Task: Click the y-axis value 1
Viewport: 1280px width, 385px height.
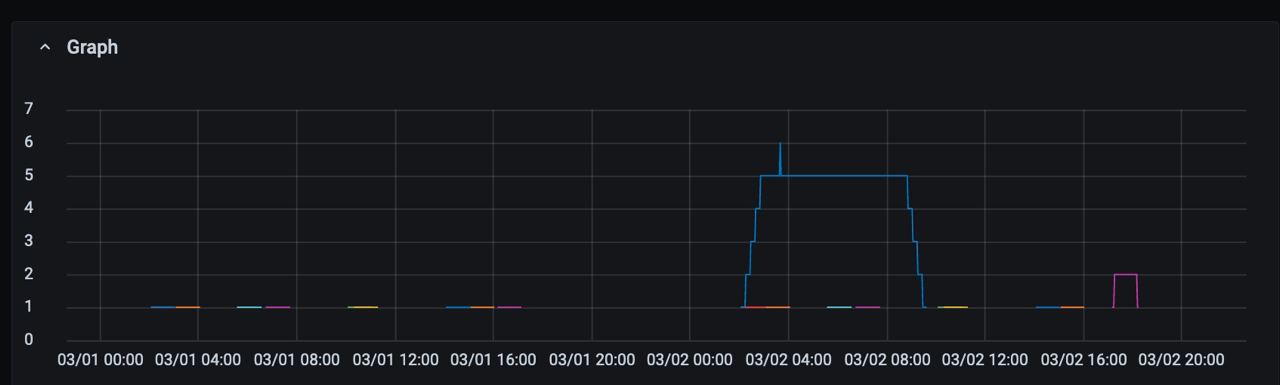Action: (29, 307)
